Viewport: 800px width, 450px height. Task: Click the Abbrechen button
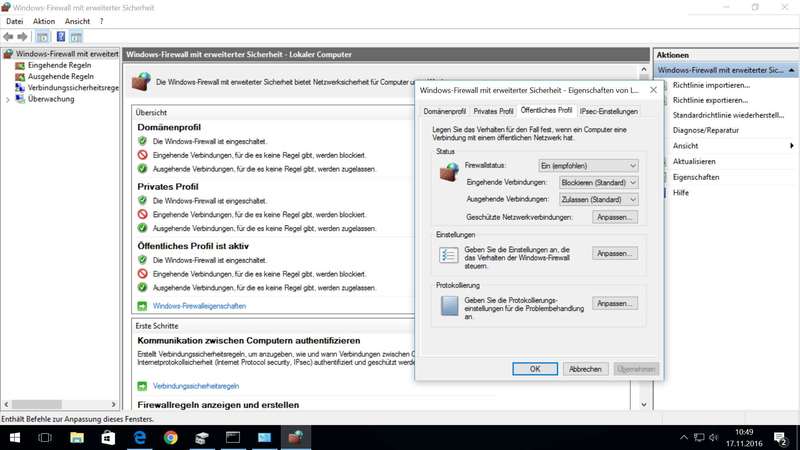pyautogui.click(x=585, y=369)
